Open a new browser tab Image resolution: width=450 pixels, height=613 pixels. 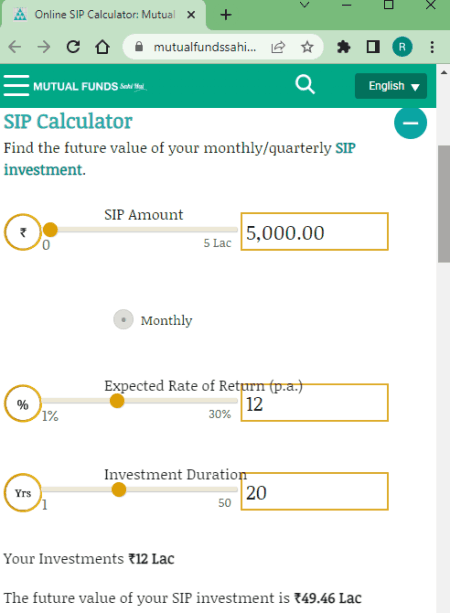click(226, 15)
